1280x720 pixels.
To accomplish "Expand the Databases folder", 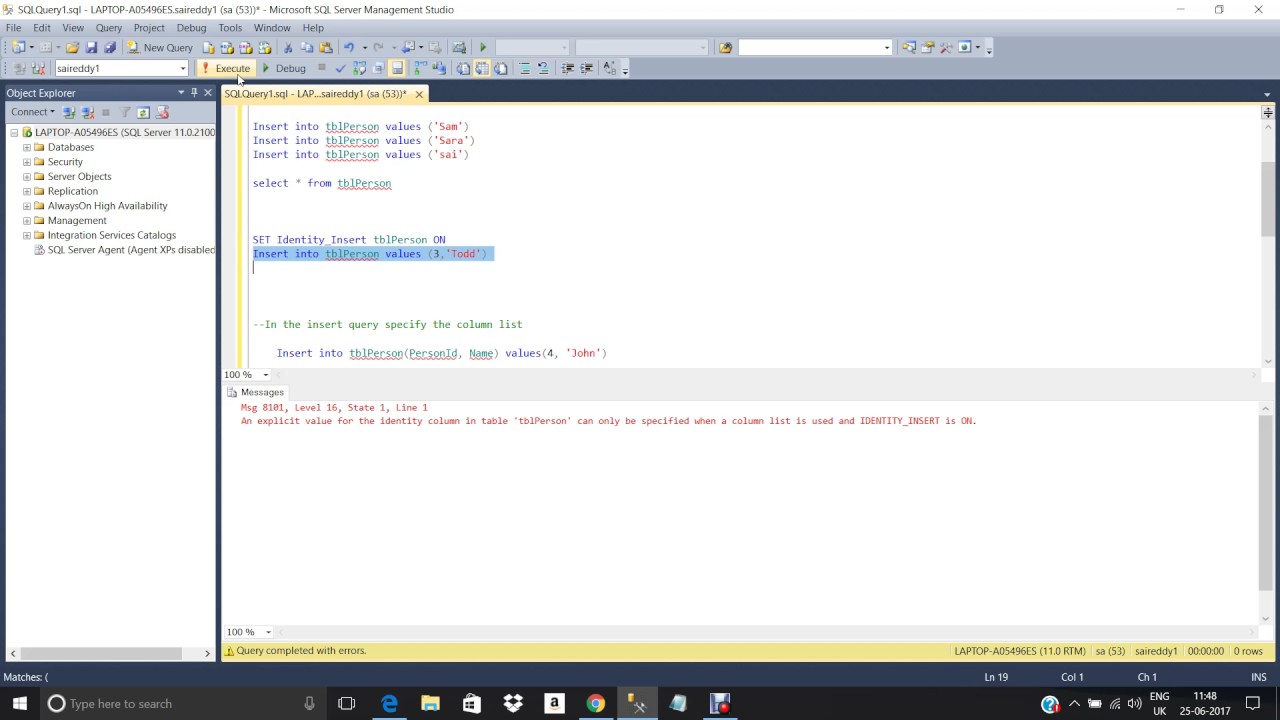I will point(27,147).
